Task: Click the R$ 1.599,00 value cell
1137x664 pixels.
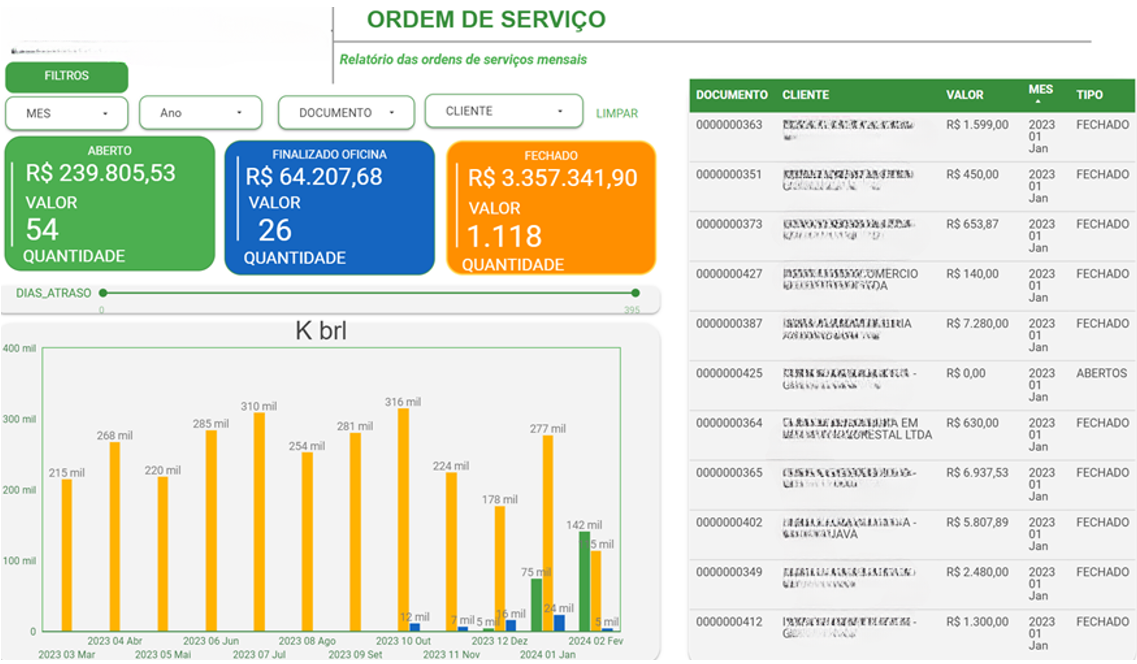Action: tap(977, 125)
